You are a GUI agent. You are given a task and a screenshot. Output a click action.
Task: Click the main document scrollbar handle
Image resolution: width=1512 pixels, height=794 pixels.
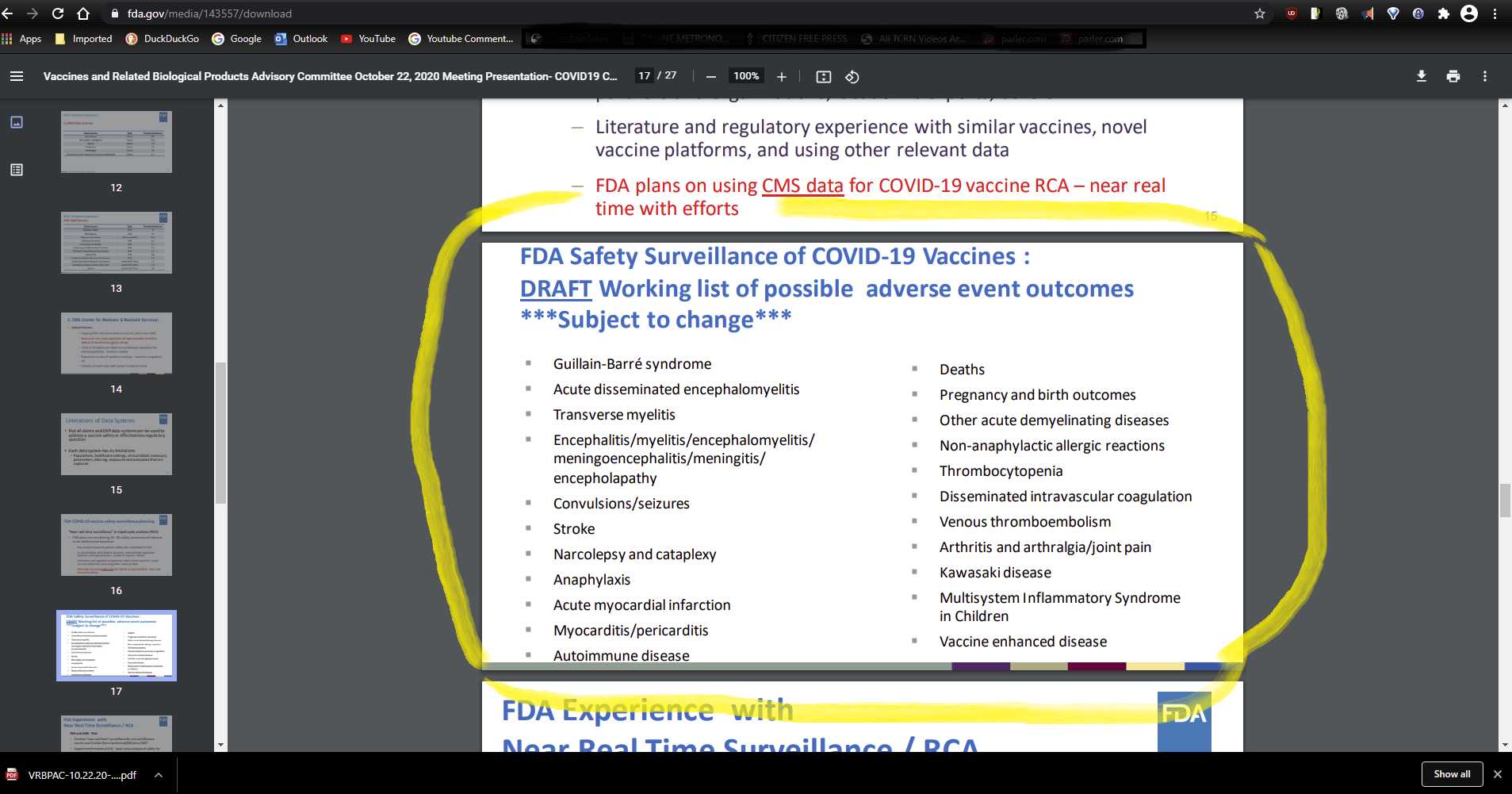pyautogui.click(x=1505, y=501)
